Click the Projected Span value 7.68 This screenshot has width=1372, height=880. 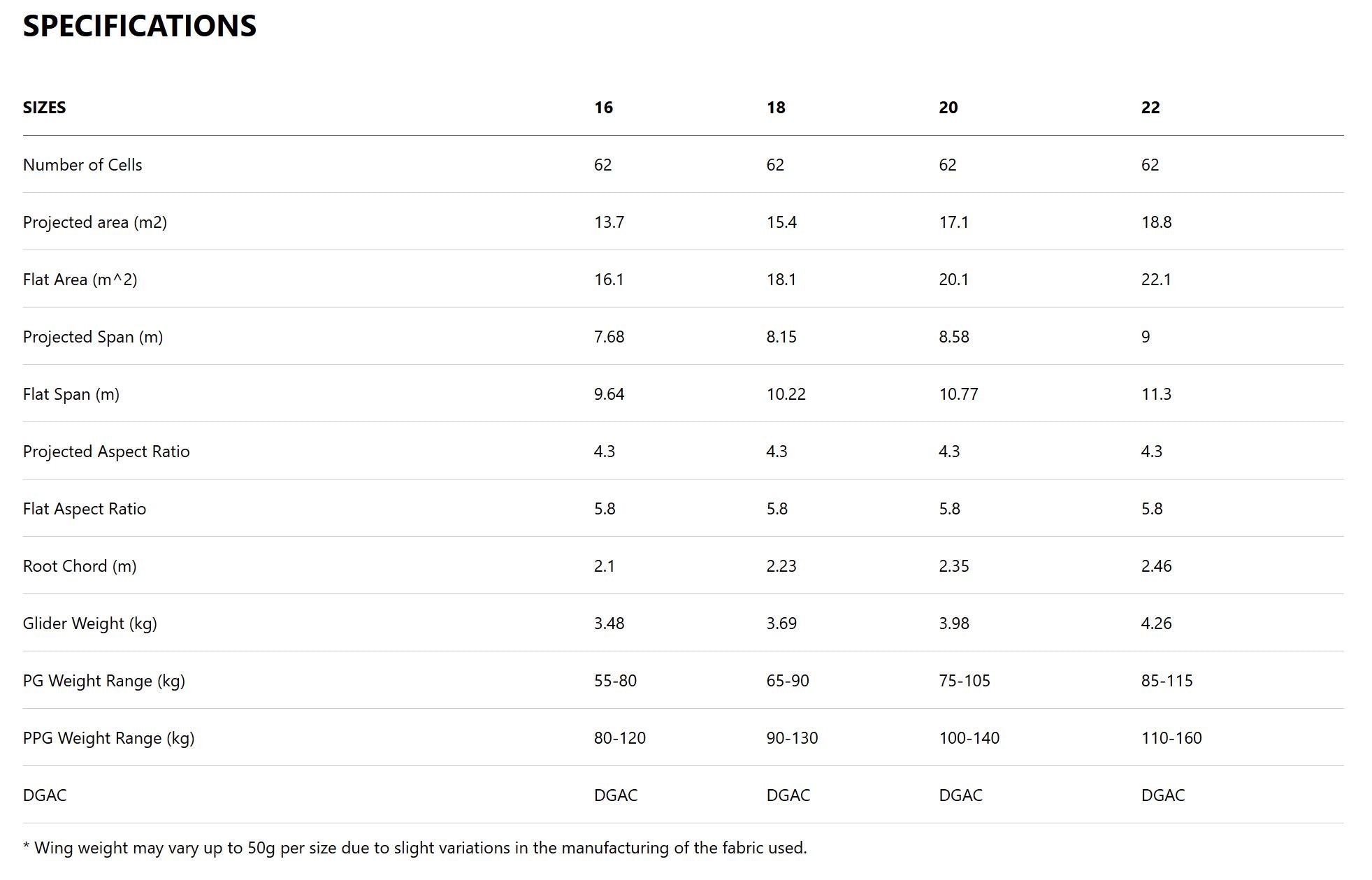pos(609,337)
